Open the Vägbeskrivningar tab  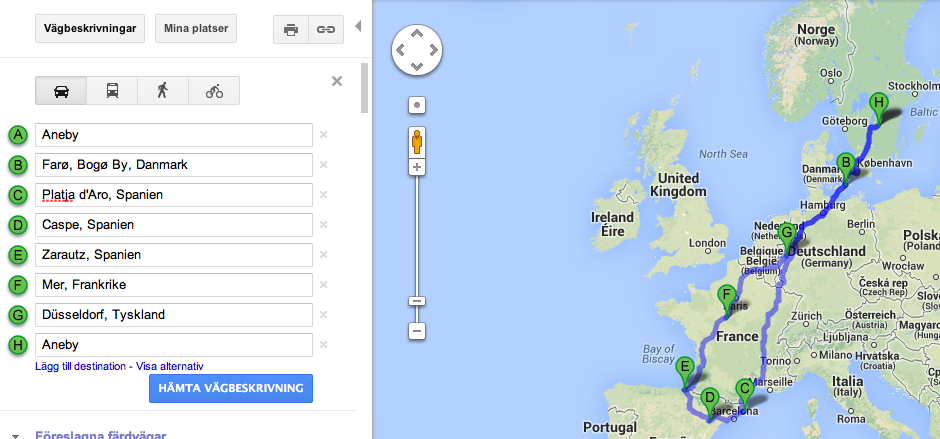[90, 29]
